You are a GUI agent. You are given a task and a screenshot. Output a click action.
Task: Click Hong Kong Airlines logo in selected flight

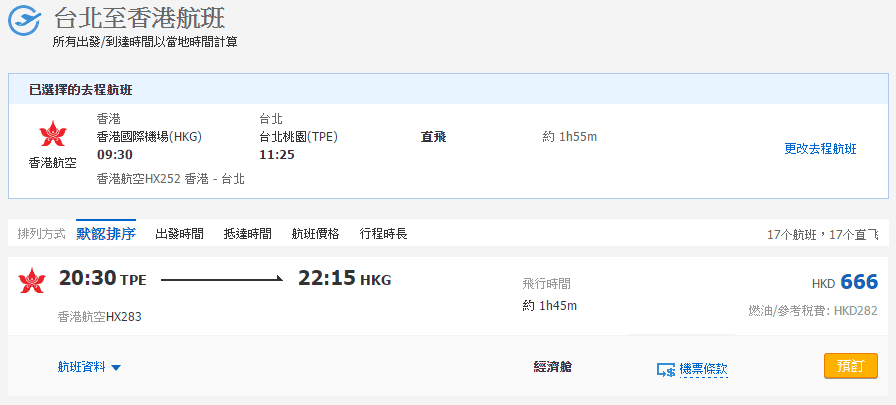[x=49, y=134]
